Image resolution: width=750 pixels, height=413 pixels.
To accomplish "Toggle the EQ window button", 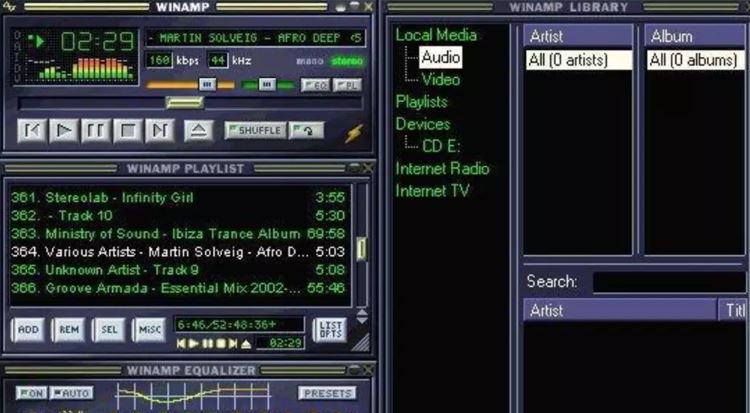I will click(x=315, y=85).
